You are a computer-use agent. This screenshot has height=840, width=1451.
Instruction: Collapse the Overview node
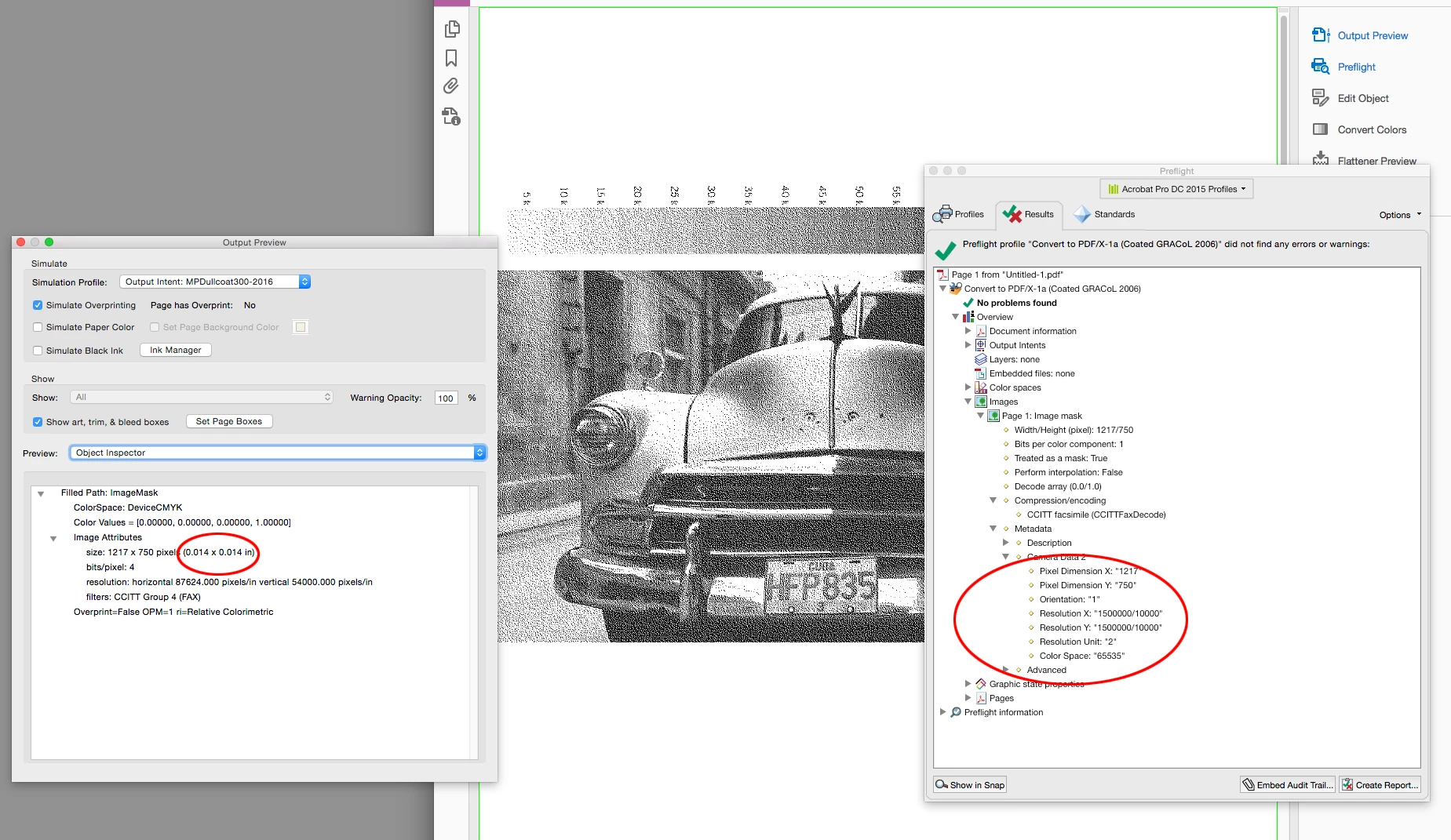pos(955,317)
